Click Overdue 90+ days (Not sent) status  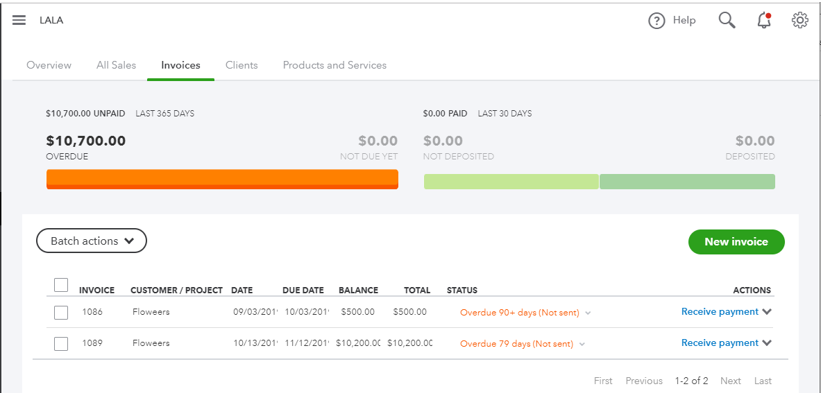520,313
